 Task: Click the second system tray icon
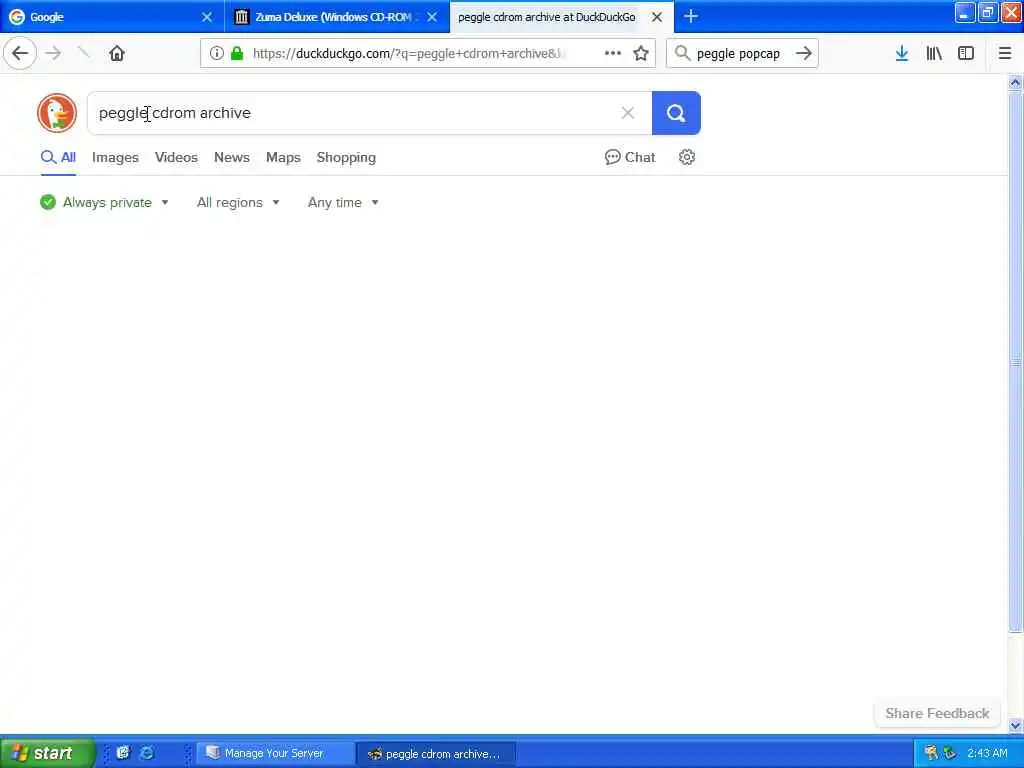pos(950,753)
